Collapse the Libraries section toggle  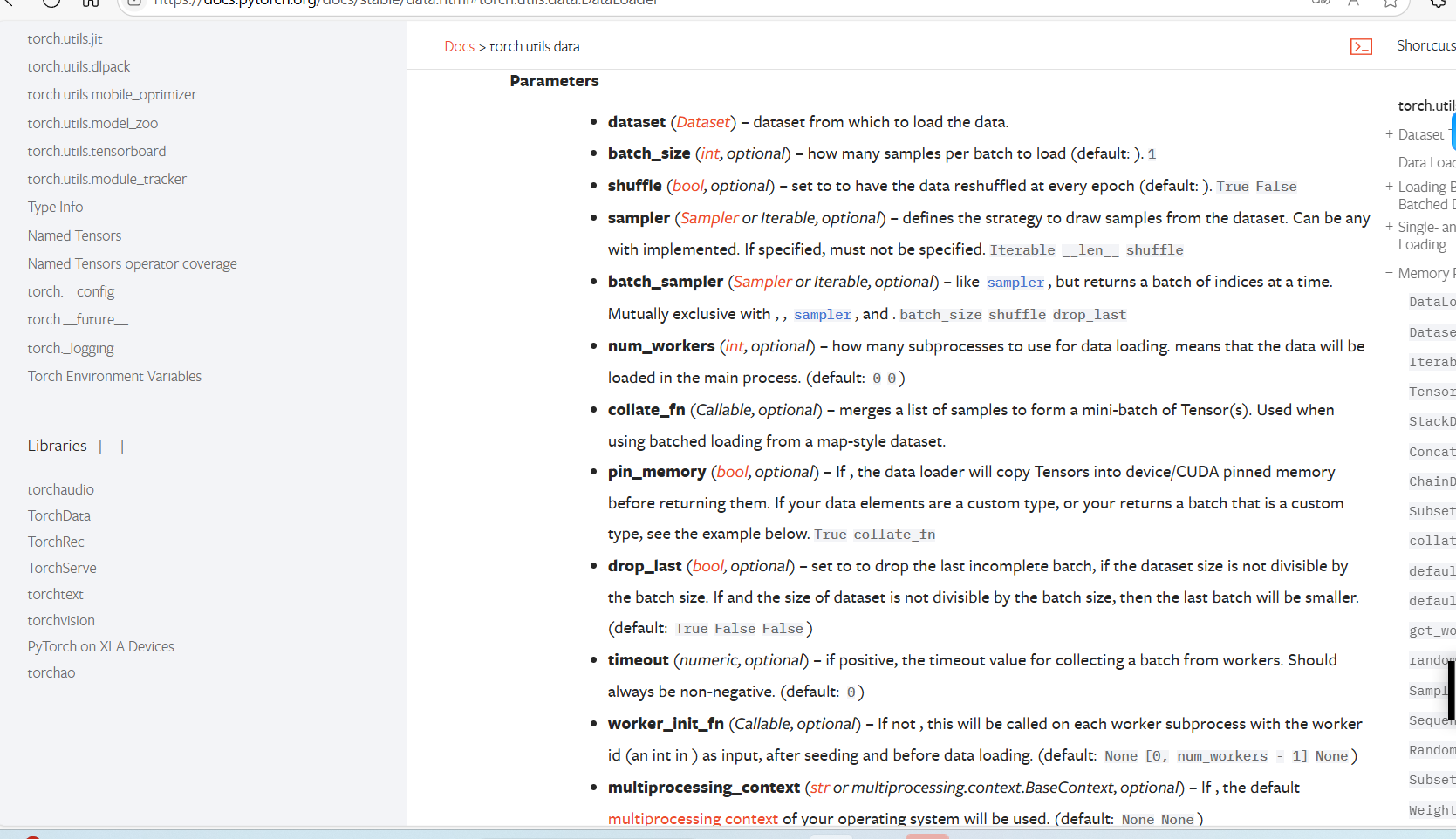pyautogui.click(x=111, y=447)
